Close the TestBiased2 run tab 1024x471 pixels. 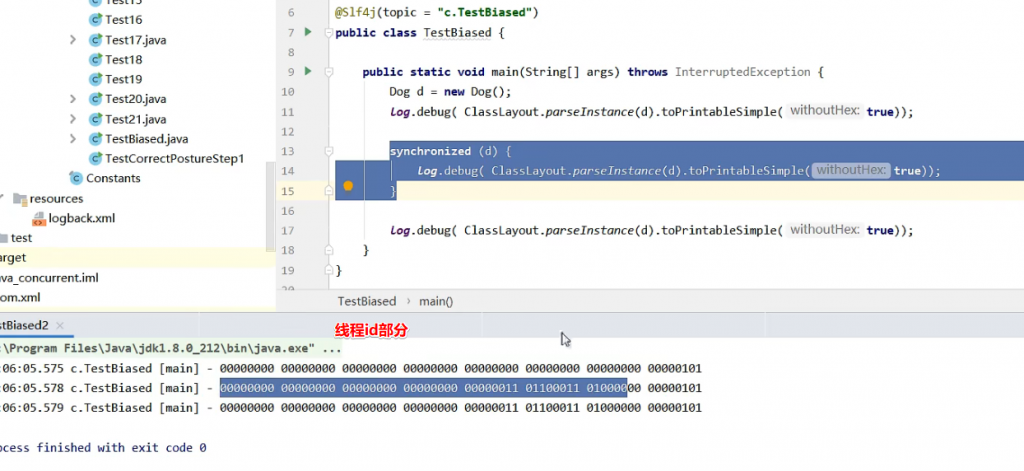(x=60, y=326)
